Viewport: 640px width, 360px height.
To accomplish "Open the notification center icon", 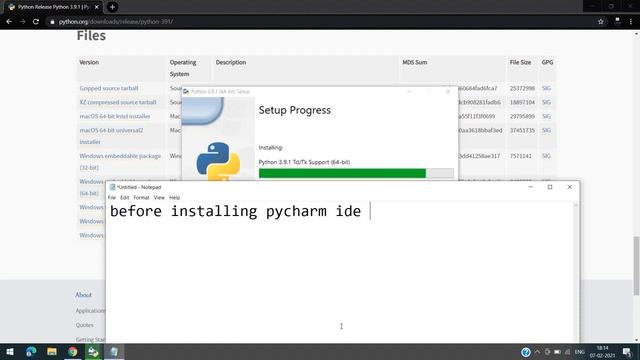I will pos(627,352).
